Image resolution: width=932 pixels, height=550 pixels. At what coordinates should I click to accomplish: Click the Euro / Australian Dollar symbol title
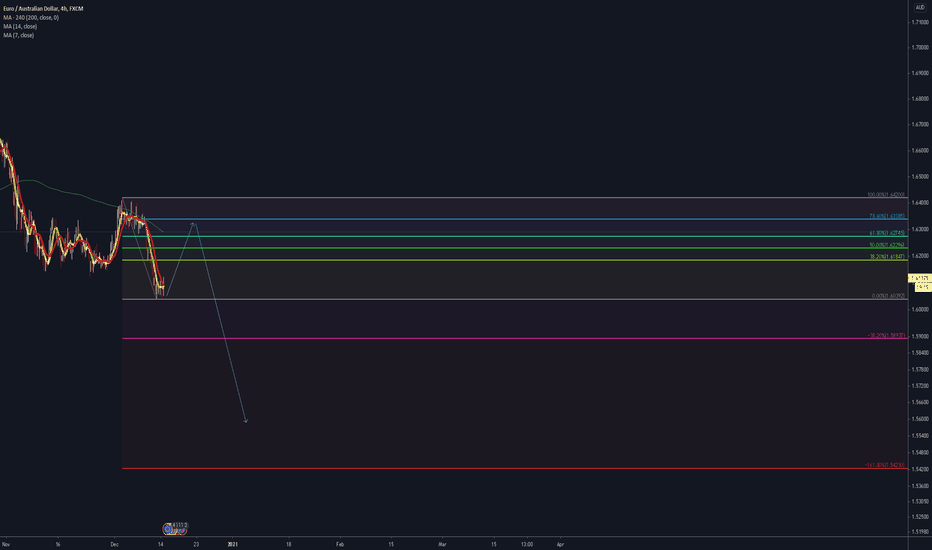43,9
